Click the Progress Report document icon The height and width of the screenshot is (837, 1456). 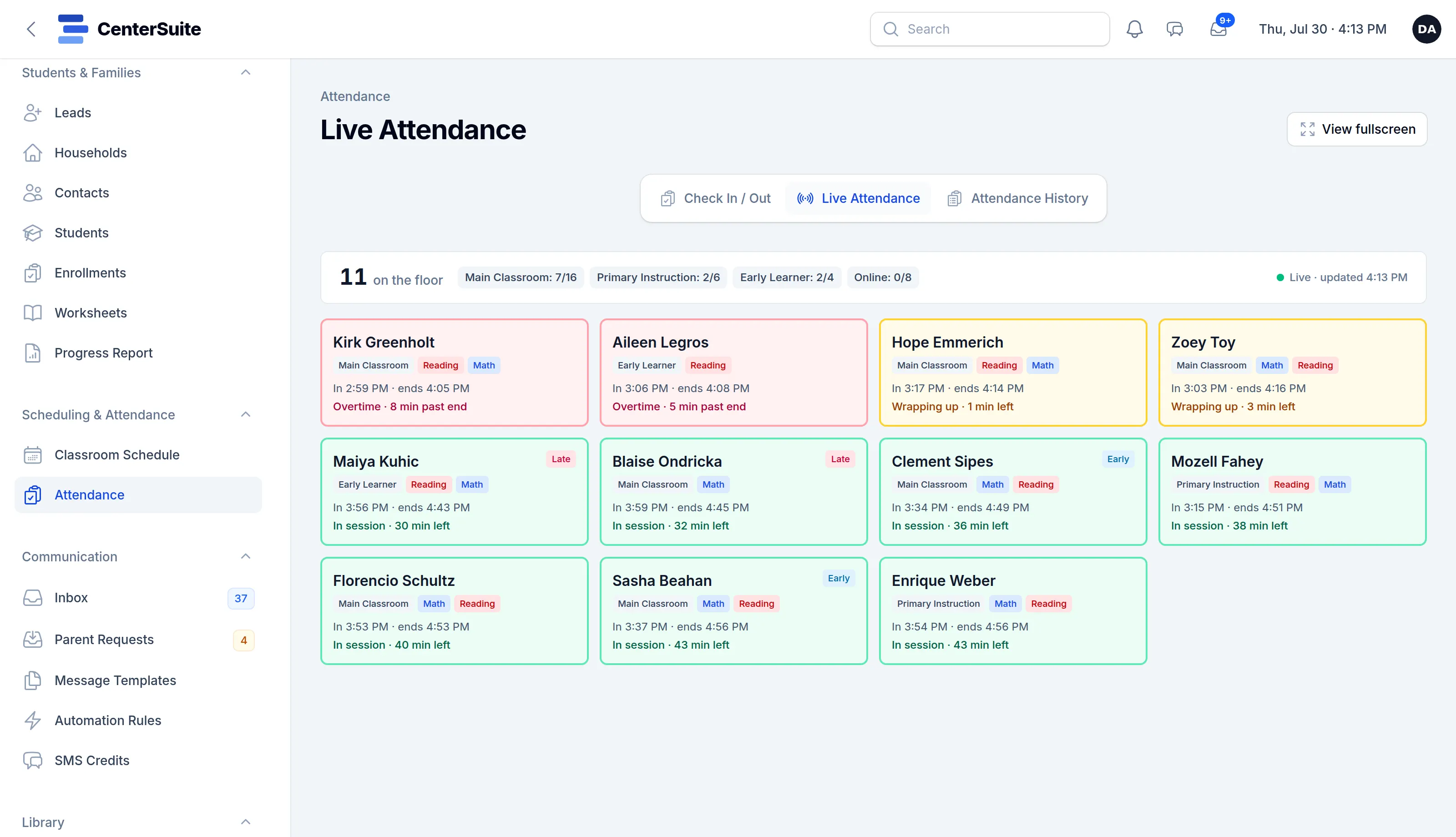pyautogui.click(x=33, y=353)
